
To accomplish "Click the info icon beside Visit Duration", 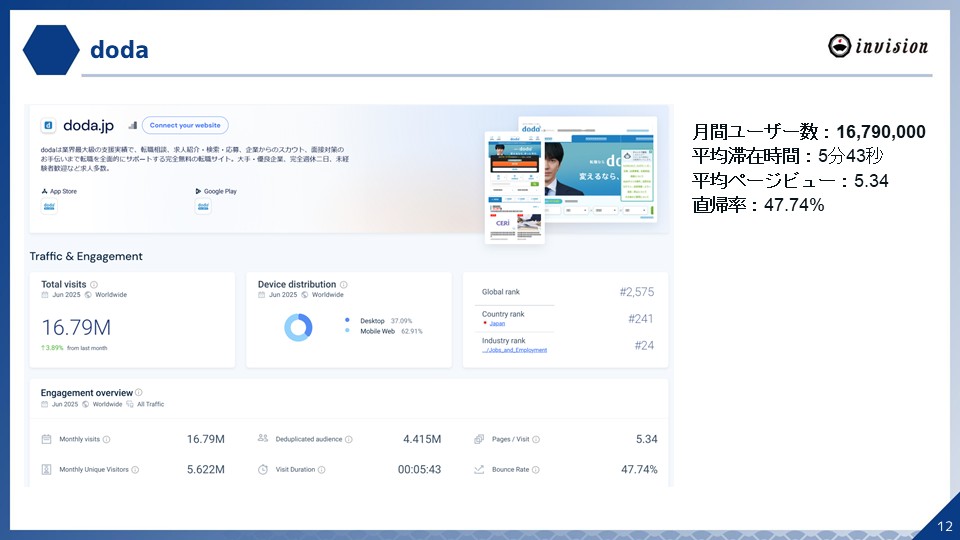I will pos(321,470).
